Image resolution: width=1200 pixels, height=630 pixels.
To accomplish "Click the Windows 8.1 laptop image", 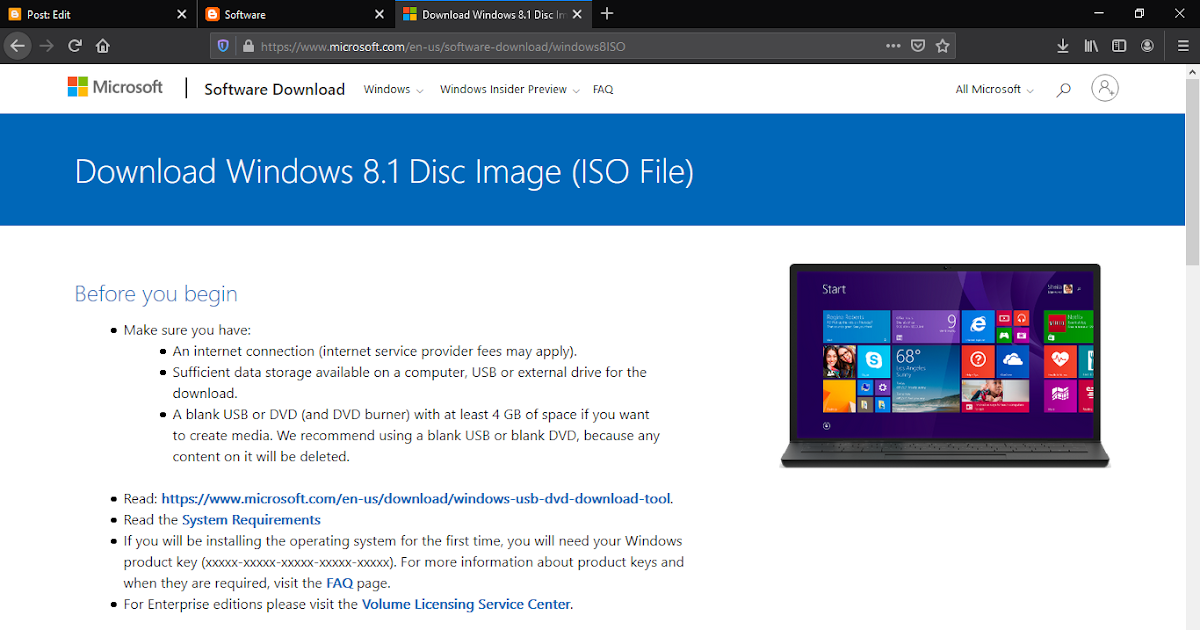I will tap(945, 365).
